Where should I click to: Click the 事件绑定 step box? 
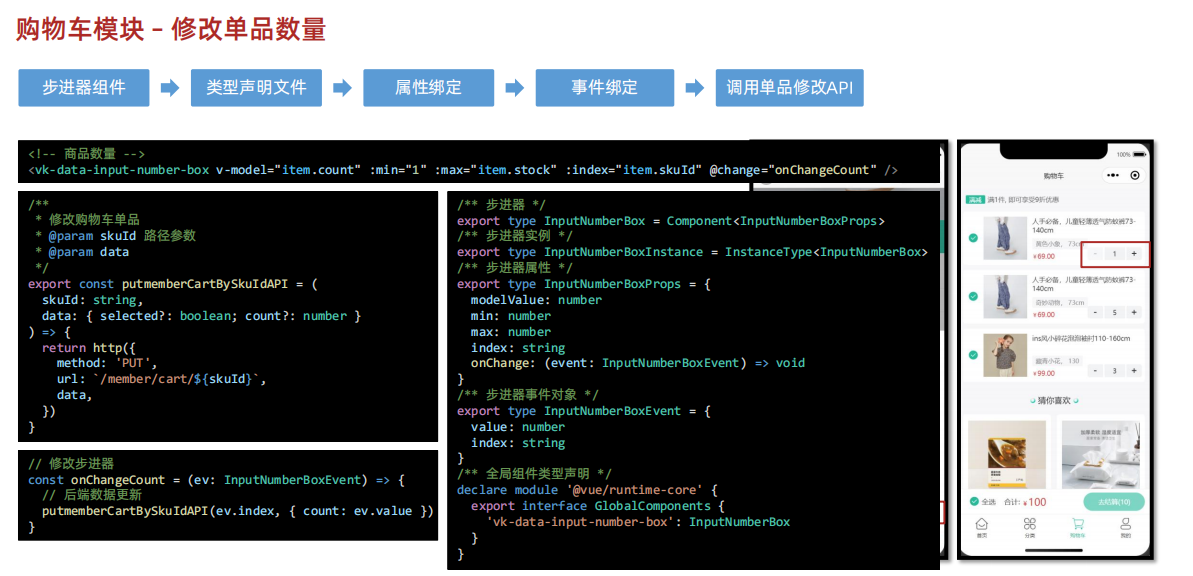click(x=605, y=88)
